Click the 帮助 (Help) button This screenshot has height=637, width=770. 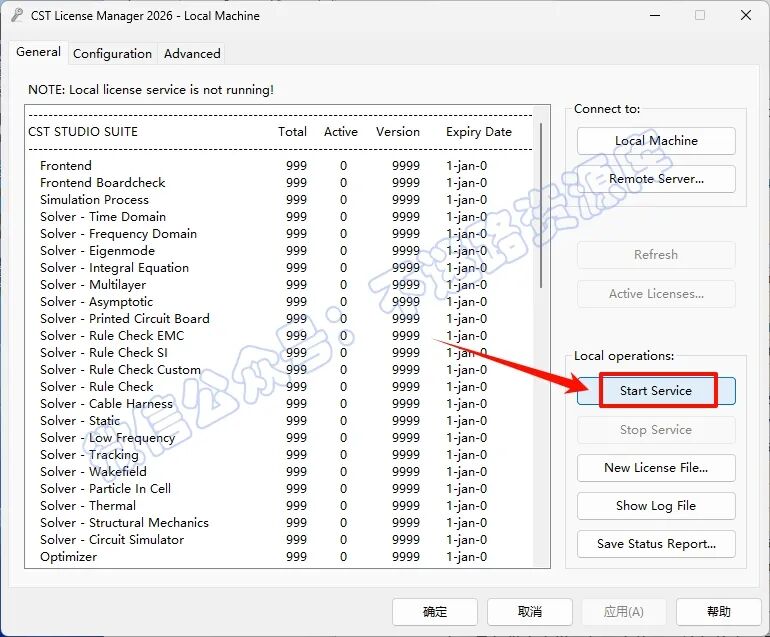click(719, 611)
